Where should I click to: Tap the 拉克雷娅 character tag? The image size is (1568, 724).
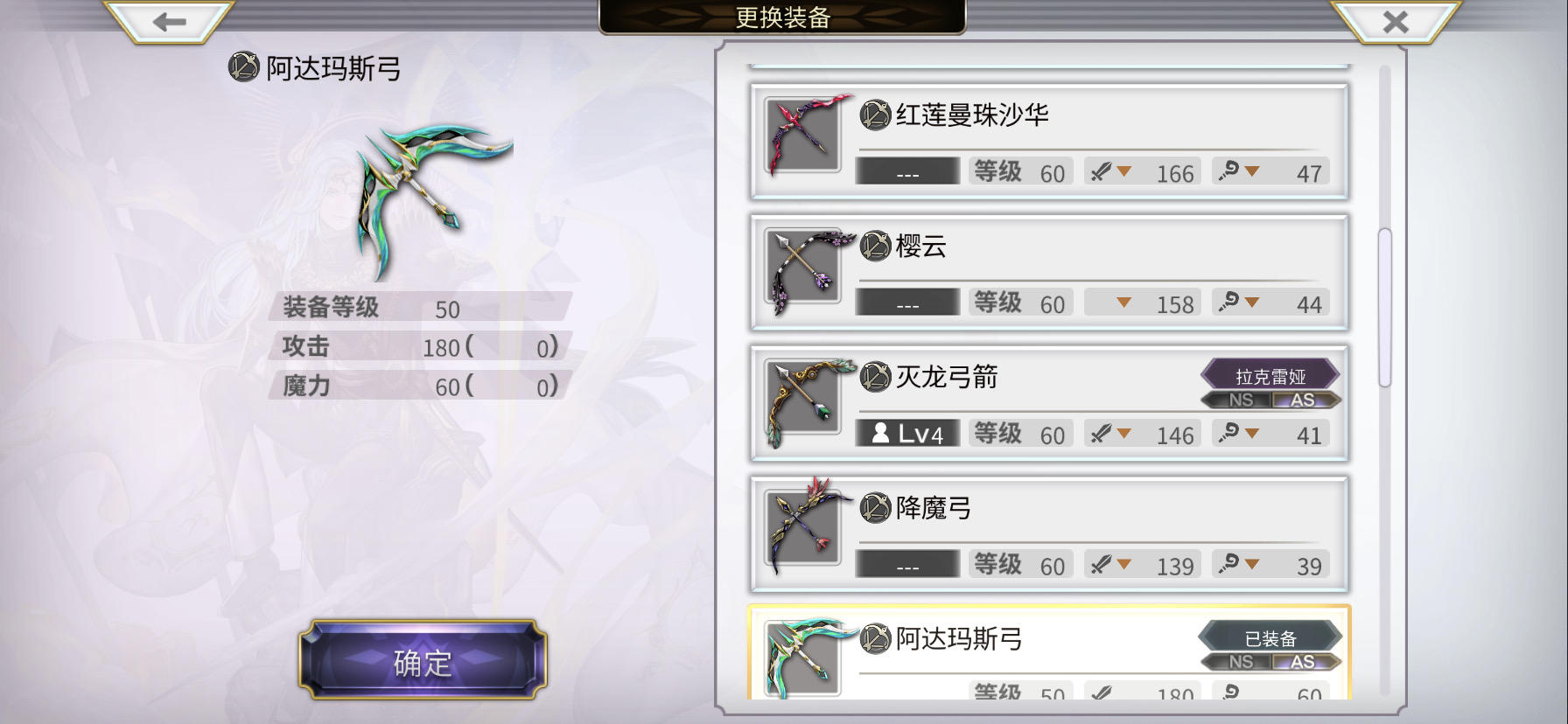[1270, 376]
